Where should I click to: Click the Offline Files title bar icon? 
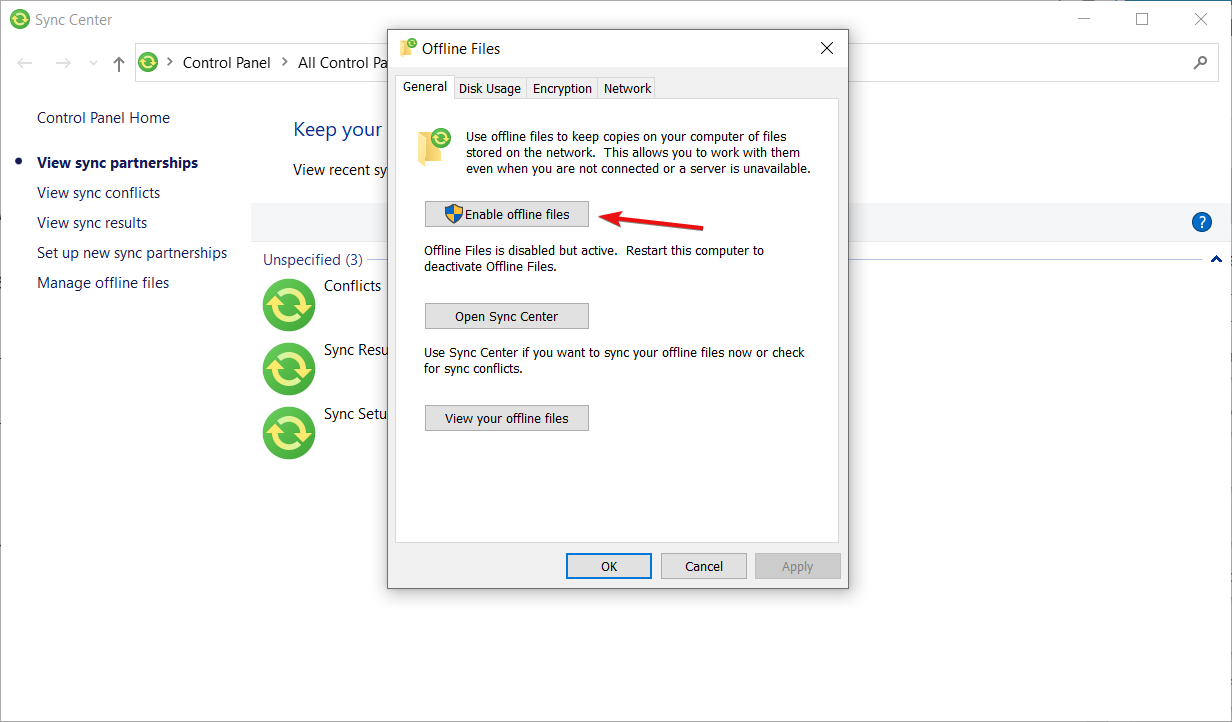tap(408, 47)
